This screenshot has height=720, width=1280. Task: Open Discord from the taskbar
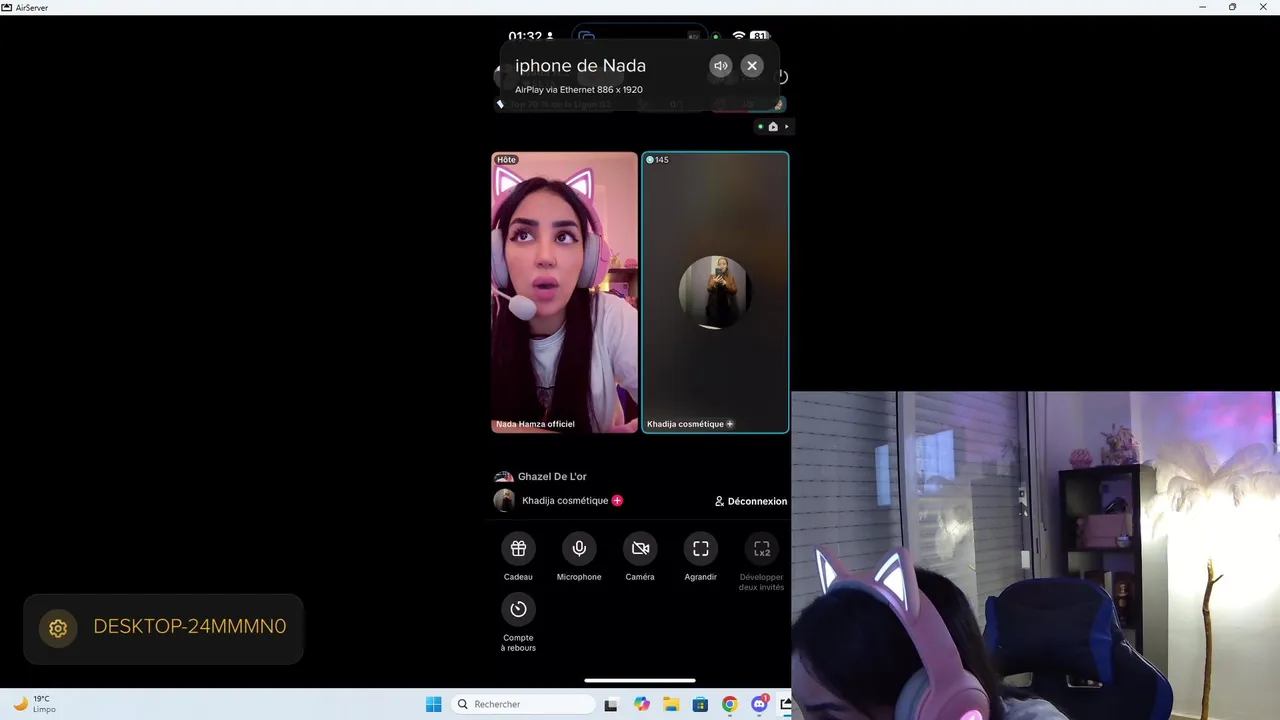pos(759,704)
